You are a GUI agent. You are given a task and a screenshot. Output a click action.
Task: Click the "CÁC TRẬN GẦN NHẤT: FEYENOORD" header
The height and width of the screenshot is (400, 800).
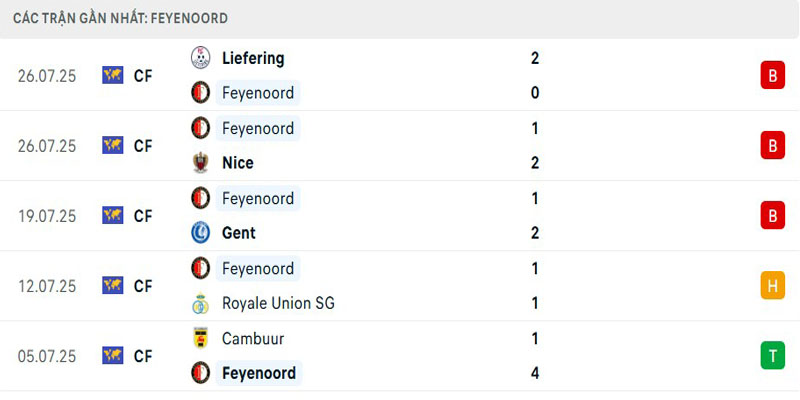[120, 18]
